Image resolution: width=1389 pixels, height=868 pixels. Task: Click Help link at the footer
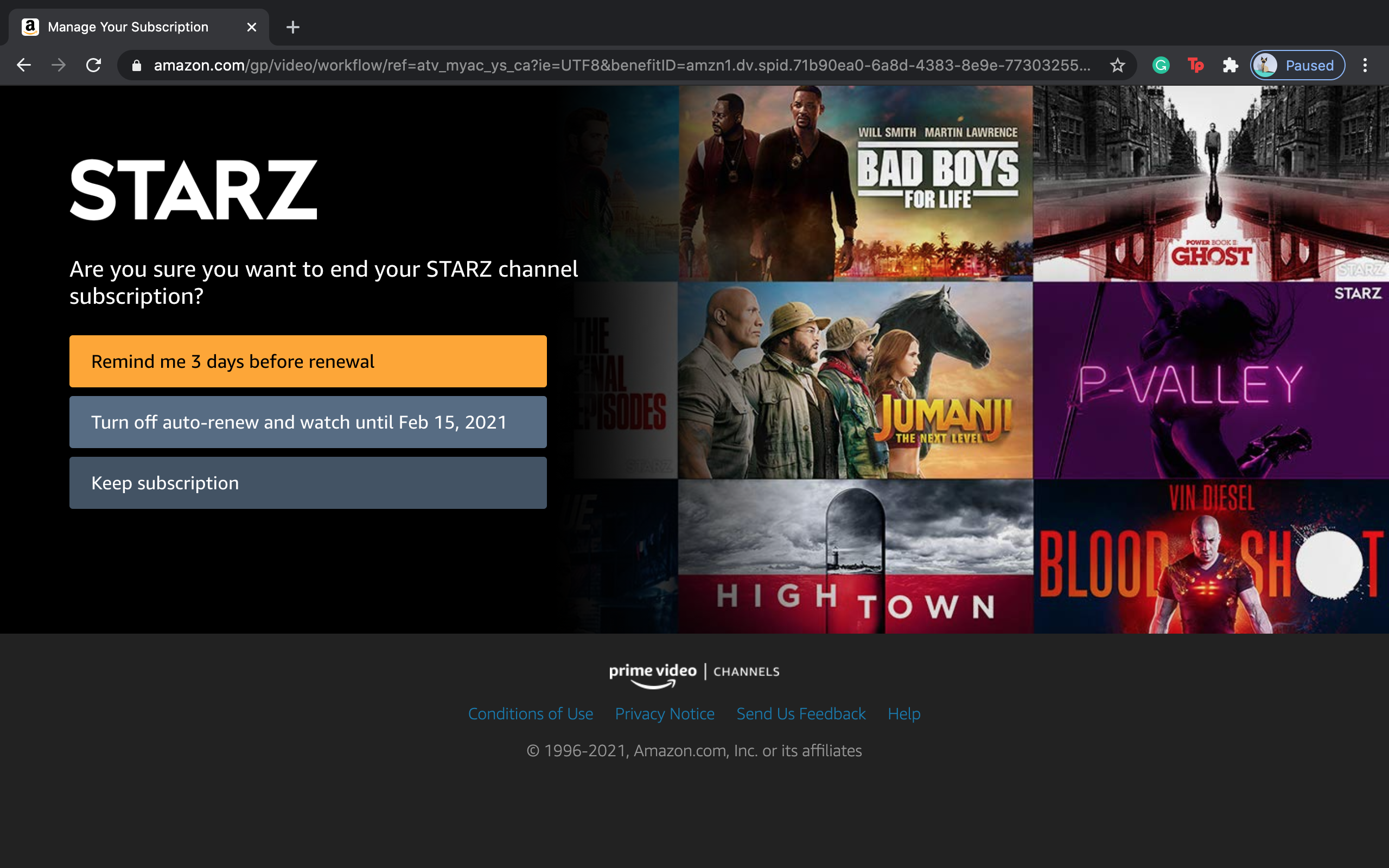(x=903, y=713)
